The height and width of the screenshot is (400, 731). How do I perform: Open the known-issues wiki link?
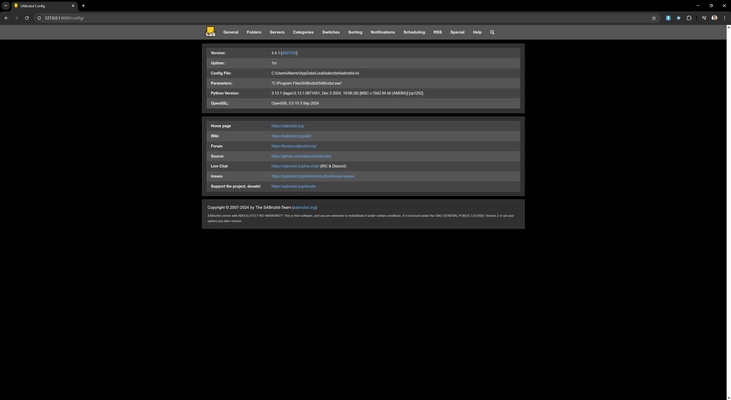pos(313,177)
